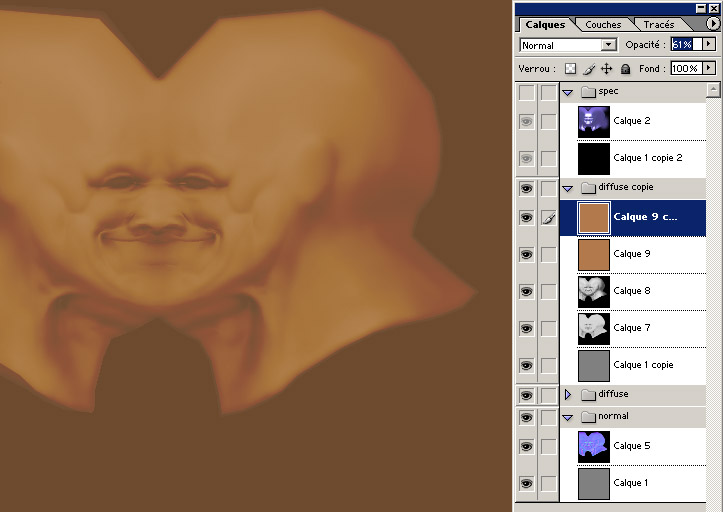Viewport: 723px width, 512px height.
Task: Select the black Calque 1 copie 2 thumbnail
Action: pyautogui.click(x=594, y=159)
